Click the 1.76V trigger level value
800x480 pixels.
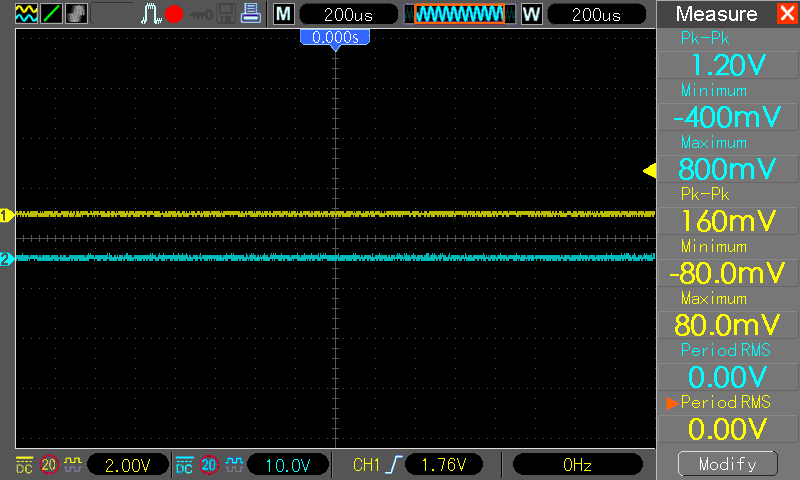[444, 465]
